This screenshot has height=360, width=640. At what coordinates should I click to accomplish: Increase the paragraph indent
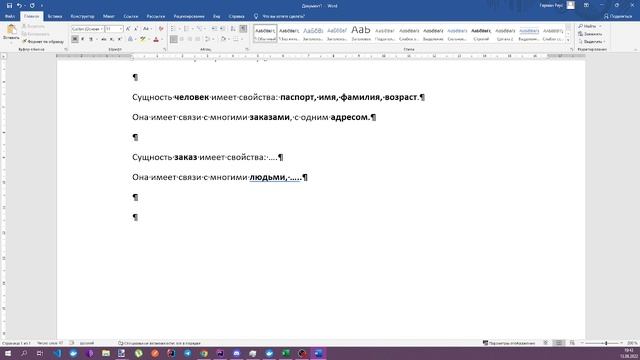coord(222,29)
